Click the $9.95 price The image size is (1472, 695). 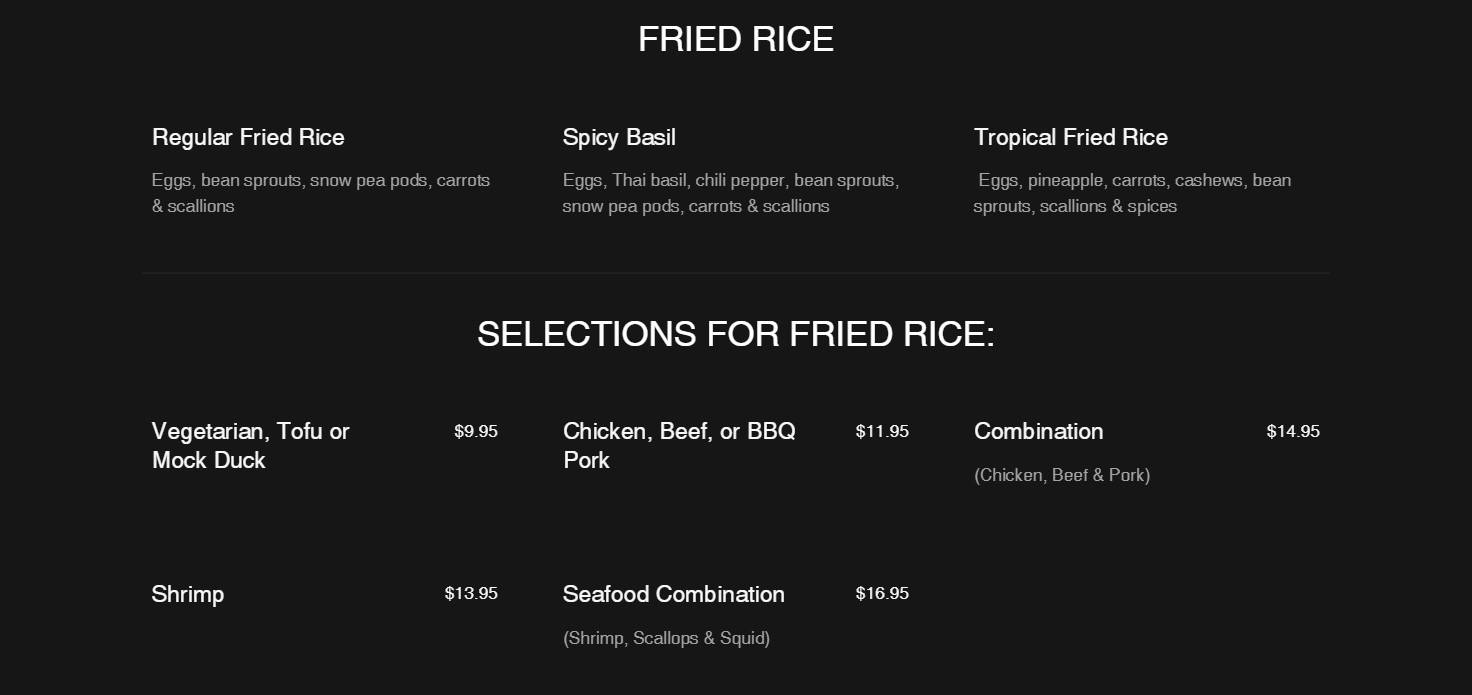tap(475, 431)
